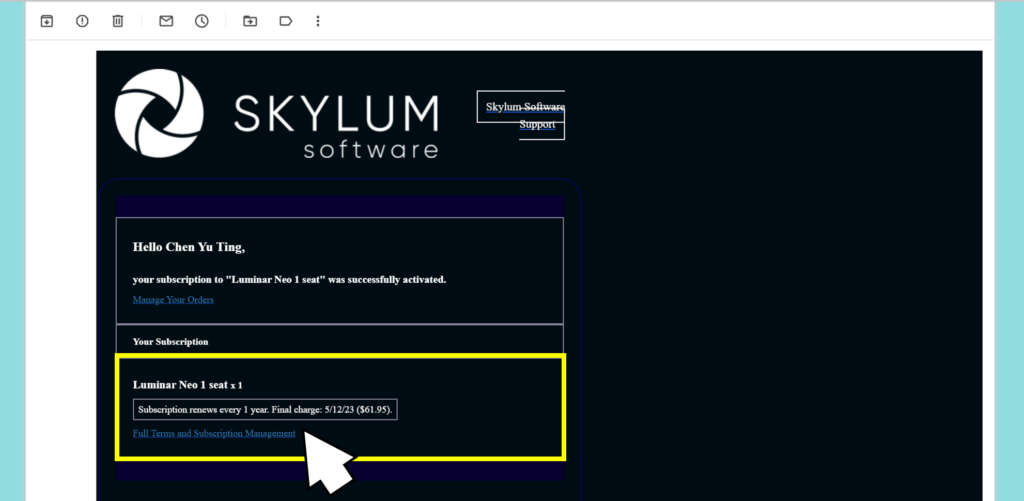1024x501 pixels.
Task: Open the Skylum Software link
Action: 525,106
